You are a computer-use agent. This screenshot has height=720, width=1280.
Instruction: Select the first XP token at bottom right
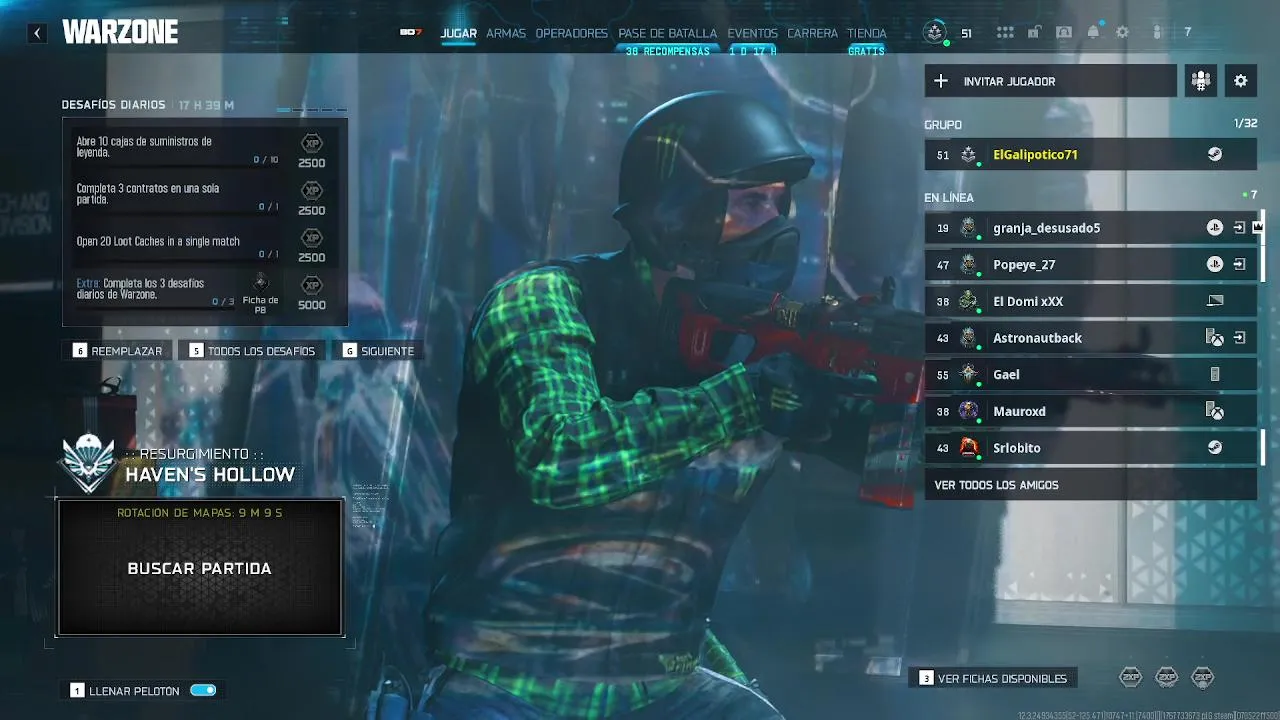1130,678
